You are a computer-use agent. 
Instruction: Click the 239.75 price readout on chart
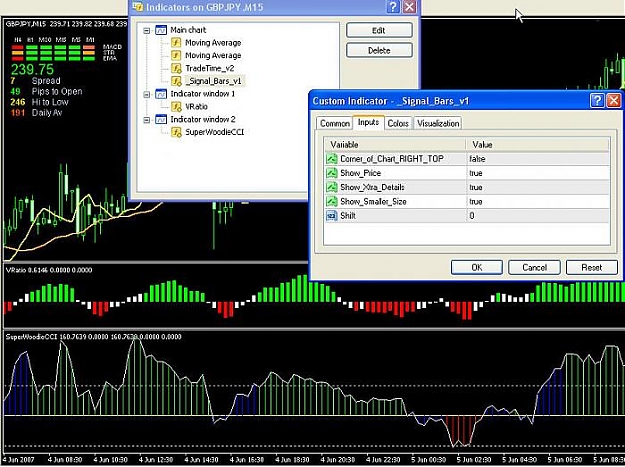pyautogui.click(x=32, y=70)
